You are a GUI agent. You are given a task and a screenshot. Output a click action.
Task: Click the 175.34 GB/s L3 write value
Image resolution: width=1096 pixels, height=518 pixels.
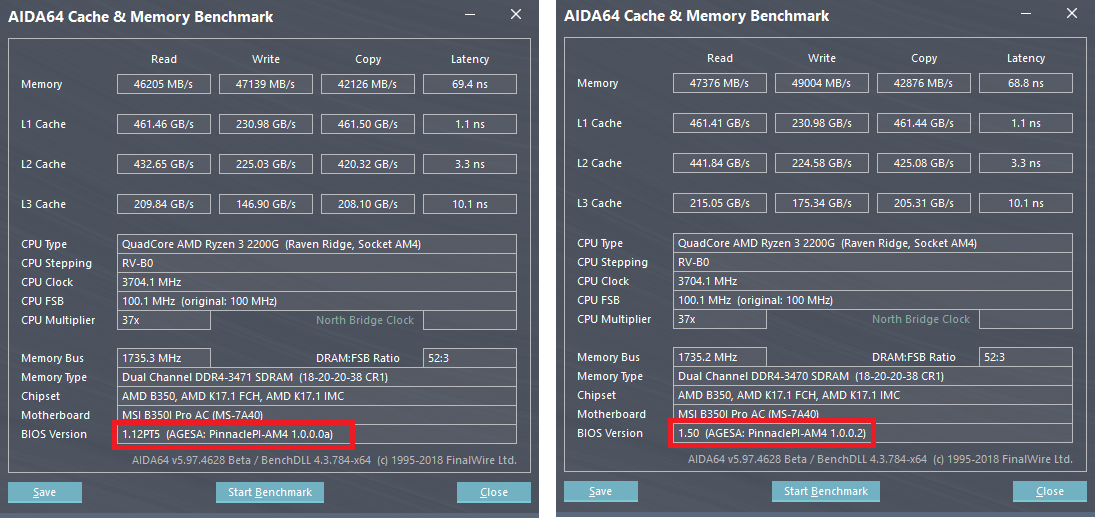(822, 204)
